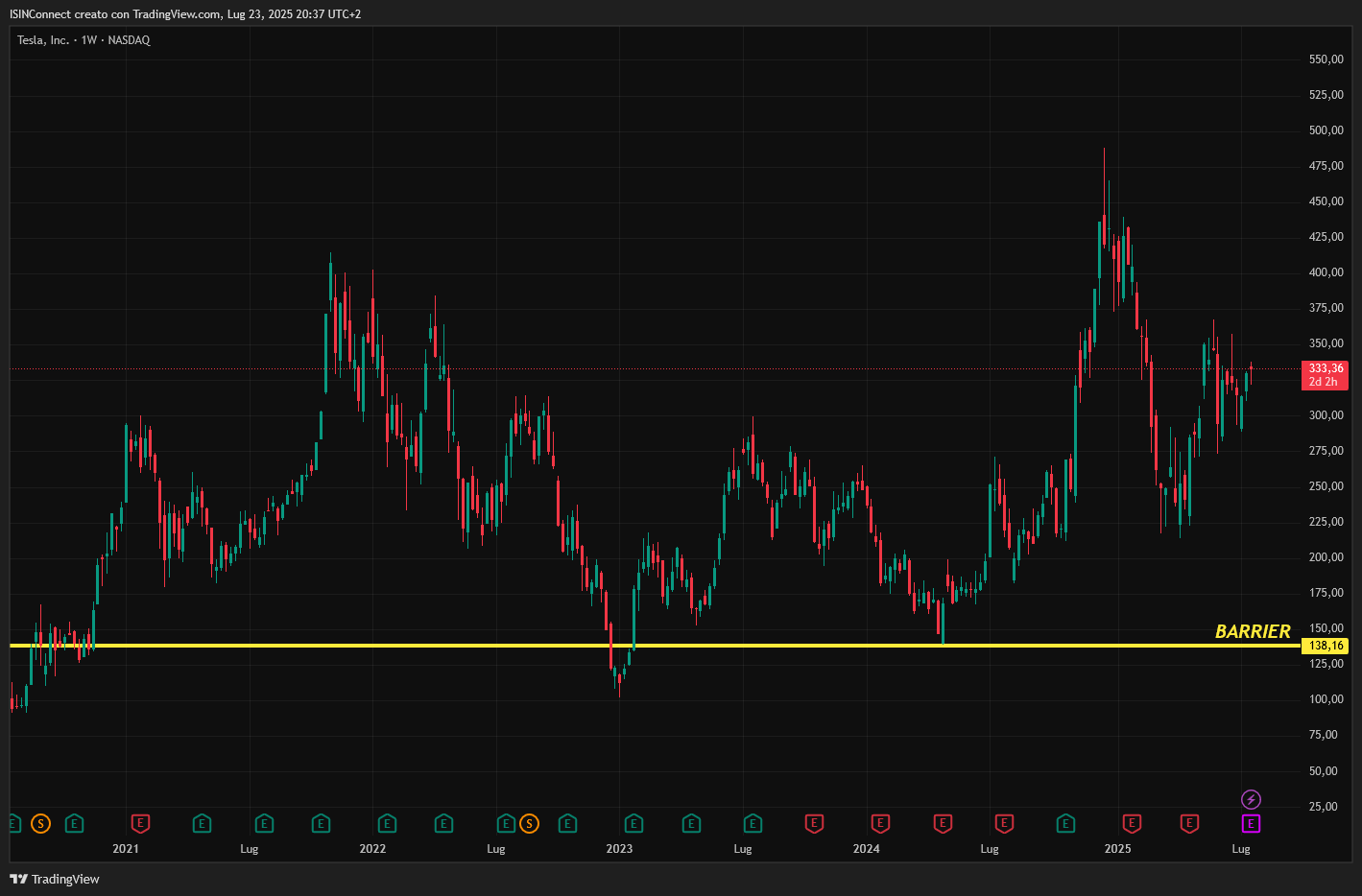Click green earnings marker just right of Lug 2023
1362x896 pixels.
[x=753, y=823]
